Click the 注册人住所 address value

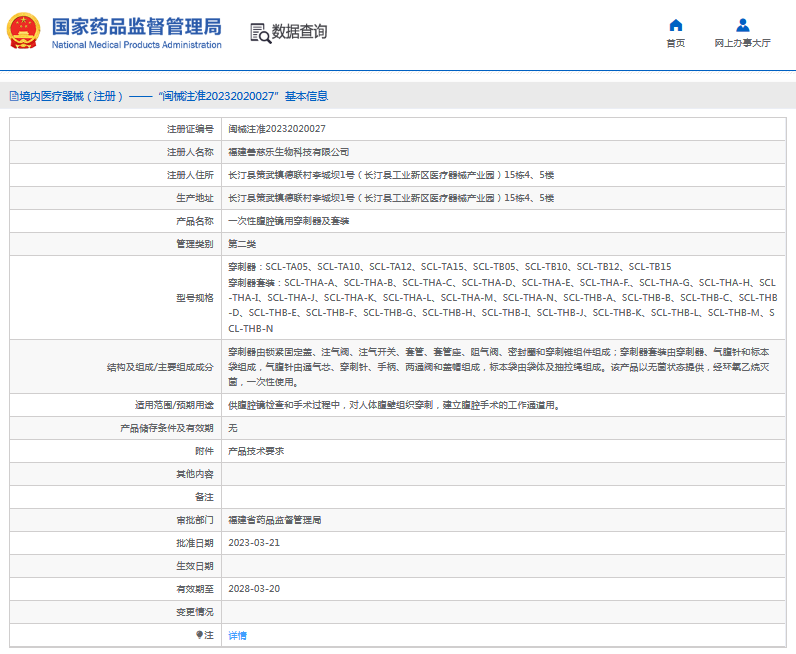391,175
